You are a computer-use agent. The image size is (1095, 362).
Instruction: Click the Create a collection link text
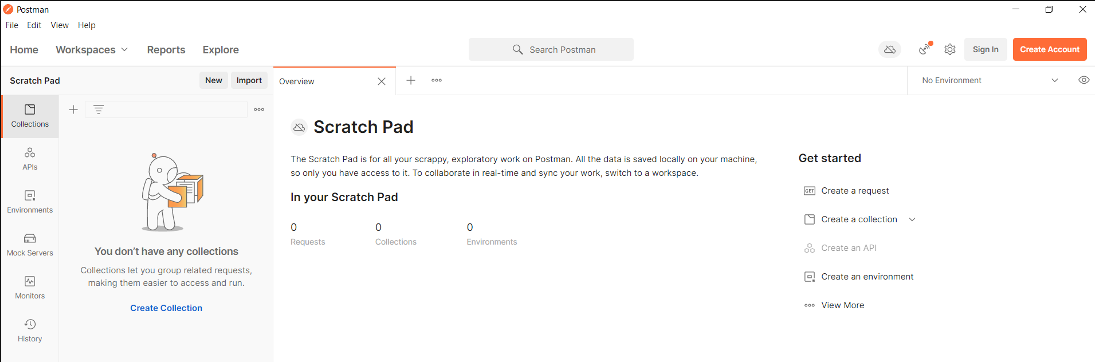tap(859, 219)
